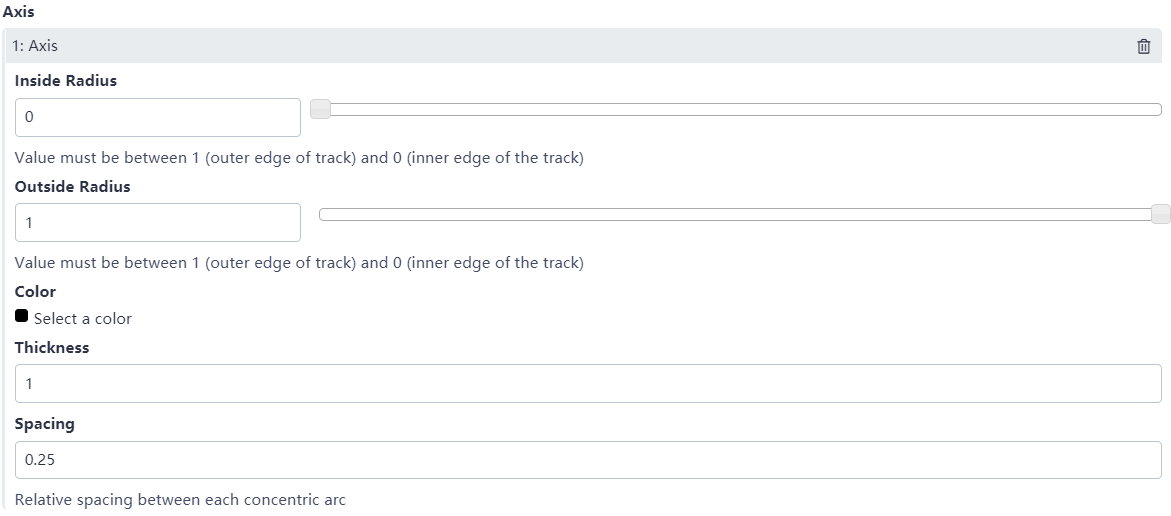Click the "Select a color" text
This screenshot has height=516, width=1171.
(83, 319)
